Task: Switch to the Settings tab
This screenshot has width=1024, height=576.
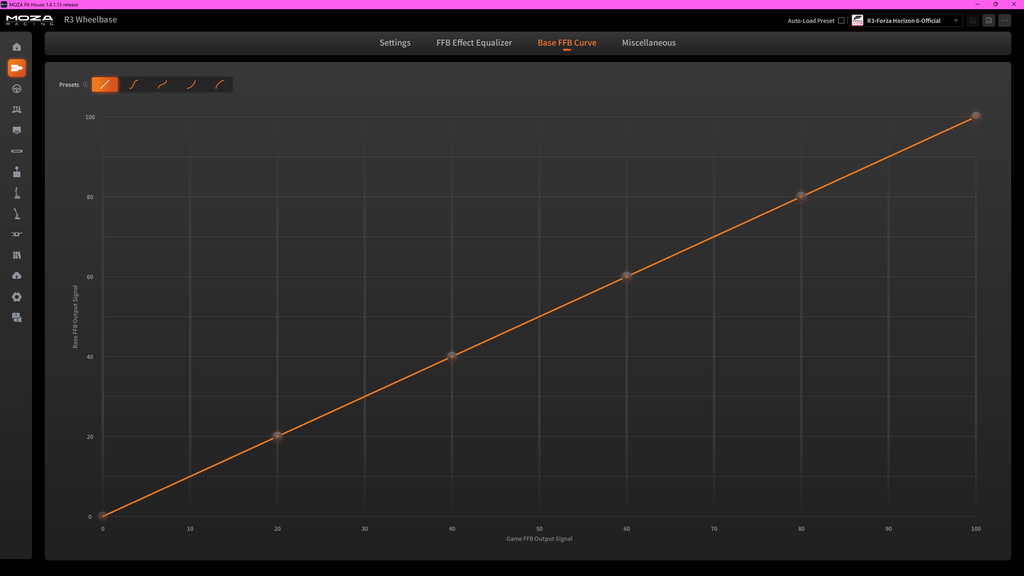Action: tap(395, 43)
